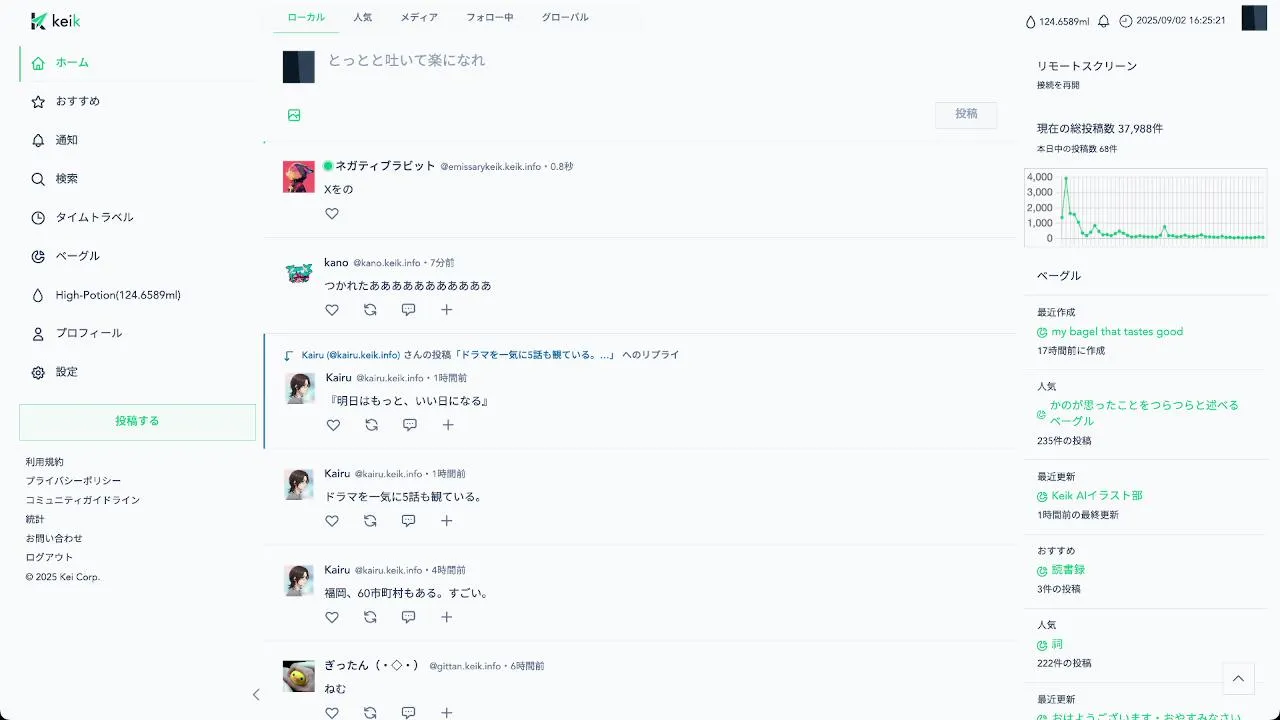Toggle like on ぎったん's ねむ post
This screenshot has height=720, width=1280.
click(x=332, y=713)
